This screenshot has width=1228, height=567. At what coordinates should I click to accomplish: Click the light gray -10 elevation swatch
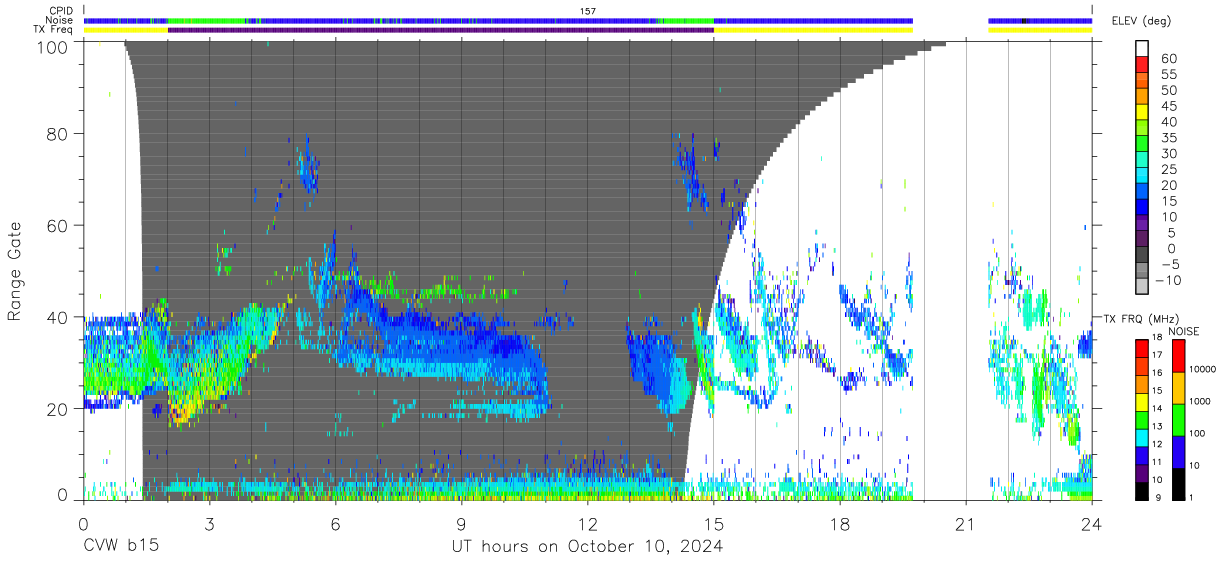point(1143,287)
